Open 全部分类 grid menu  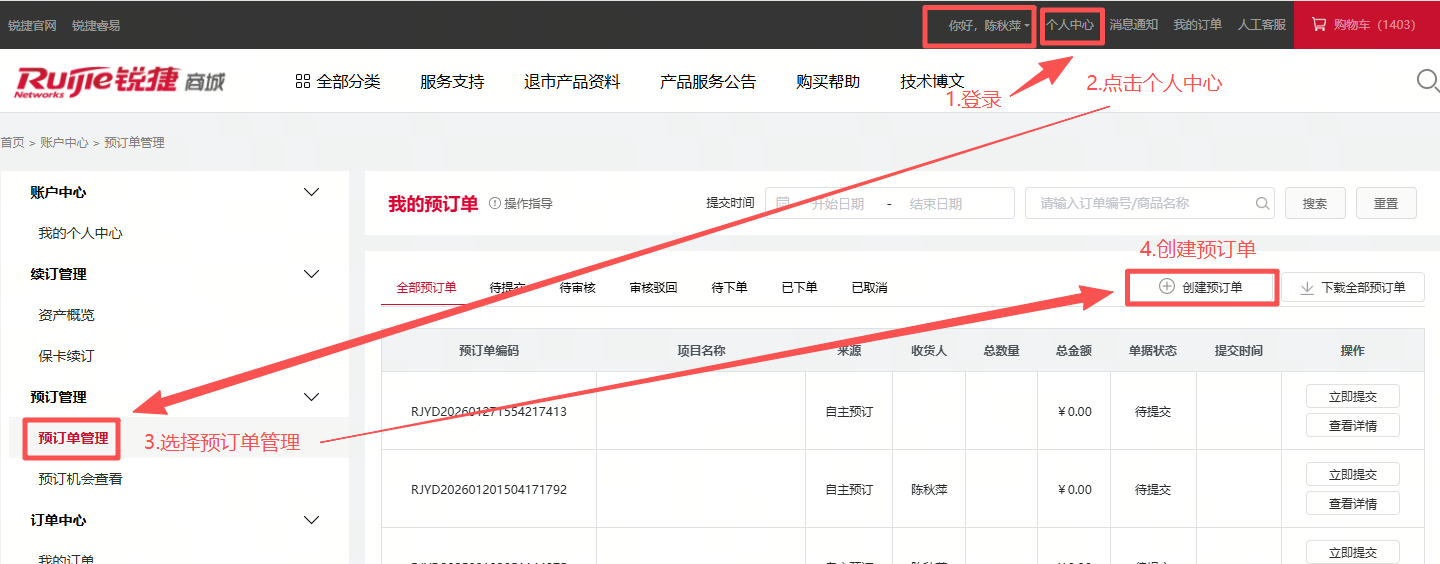pyautogui.click(x=338, y=82)
